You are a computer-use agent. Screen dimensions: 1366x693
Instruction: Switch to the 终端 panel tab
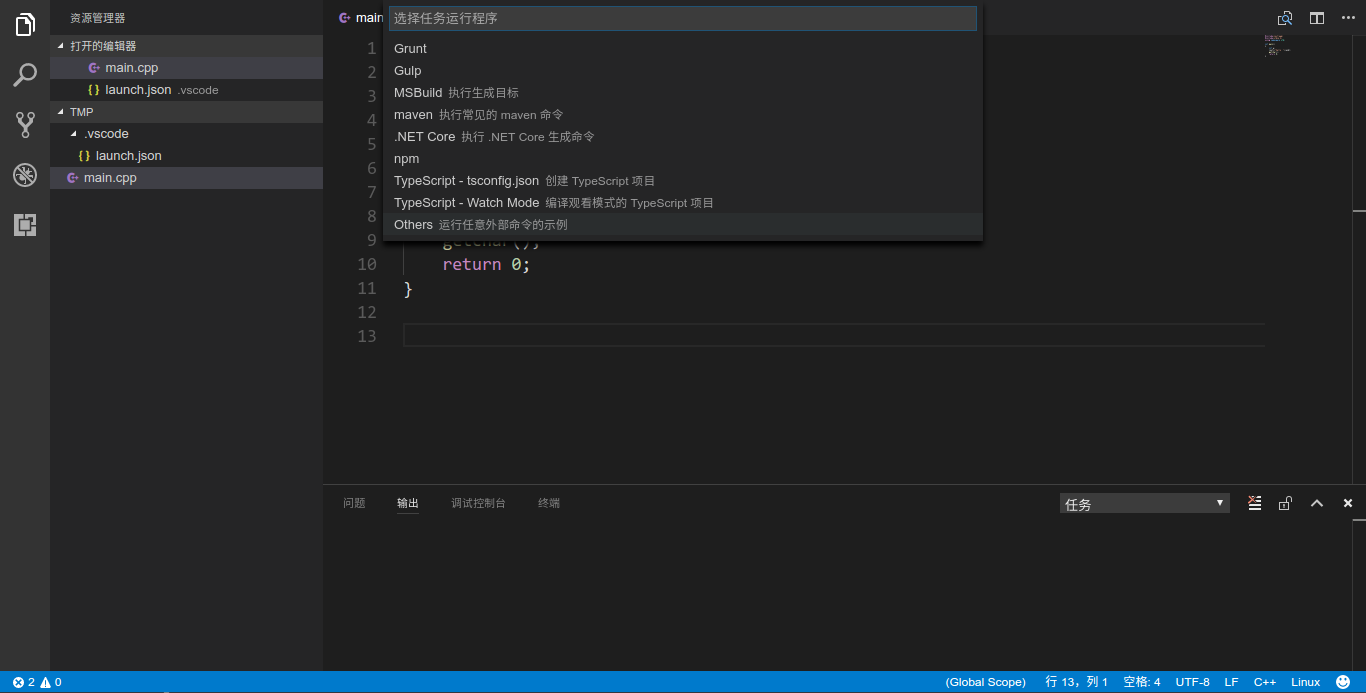point(548,503)
